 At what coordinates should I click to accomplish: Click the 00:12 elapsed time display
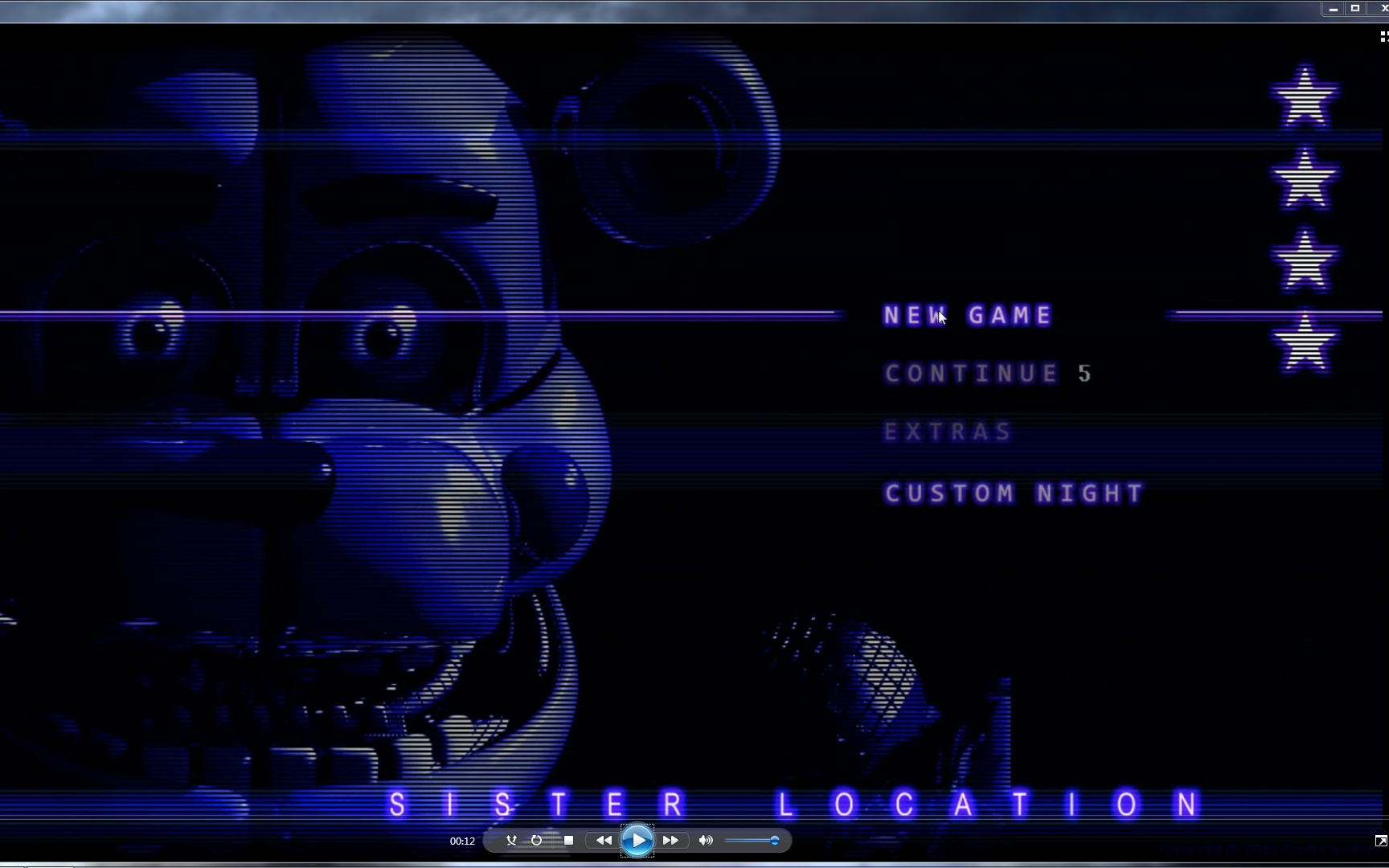click(462, 841)
